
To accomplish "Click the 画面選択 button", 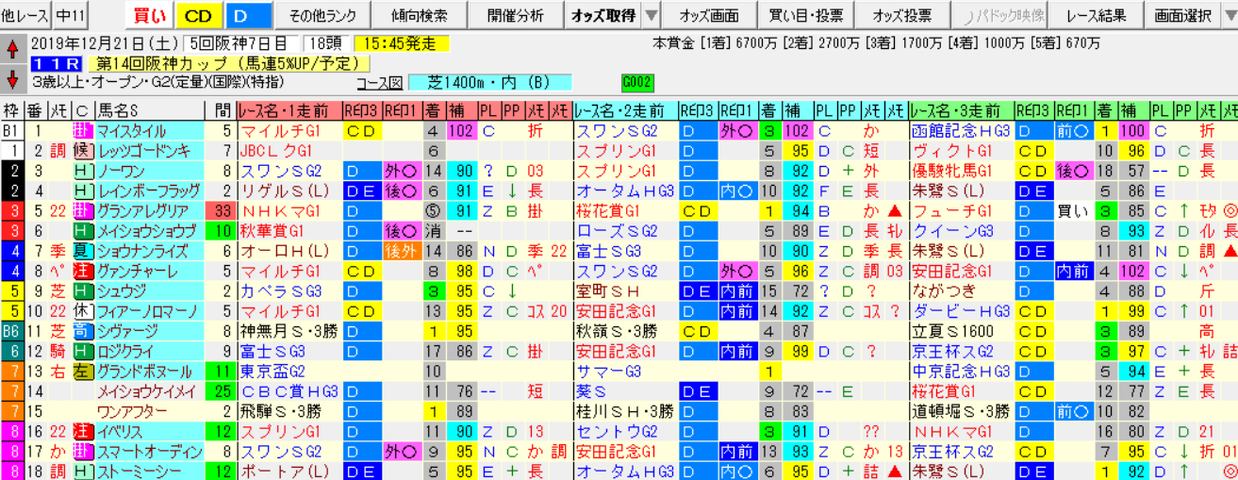I will pyautogui.click(x=1182, y=16).
